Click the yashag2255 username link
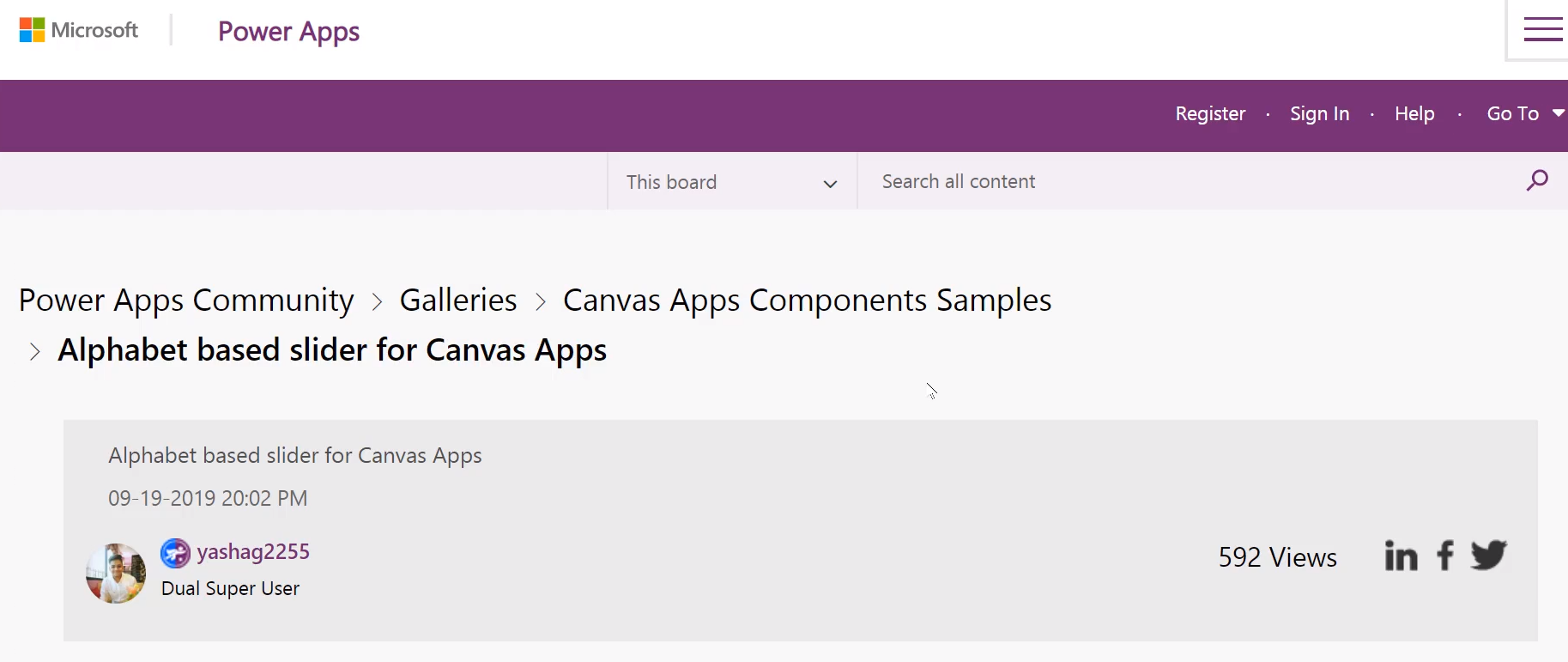Viewport: 1568px width, 662px height. [253, 551]
